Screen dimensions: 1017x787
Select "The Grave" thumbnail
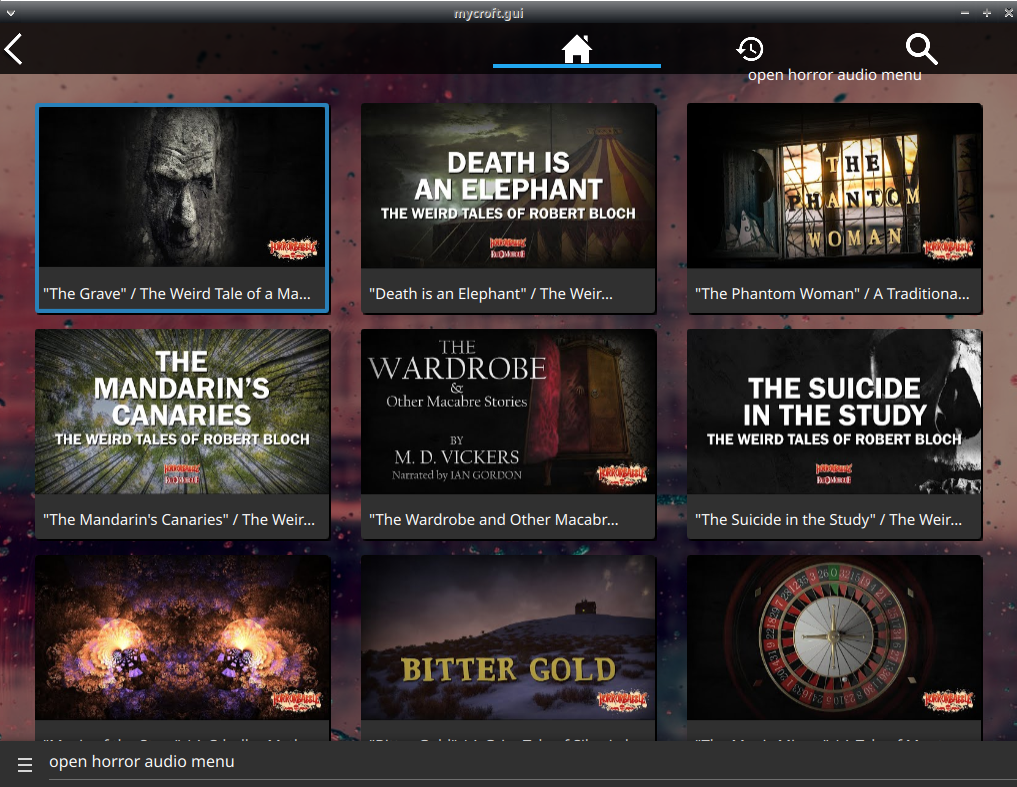point(182,187)
